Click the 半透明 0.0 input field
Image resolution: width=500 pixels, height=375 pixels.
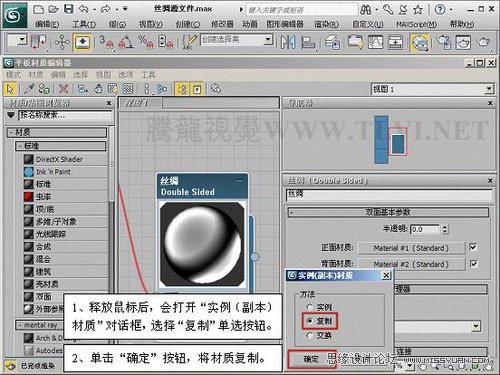[425, 229]
